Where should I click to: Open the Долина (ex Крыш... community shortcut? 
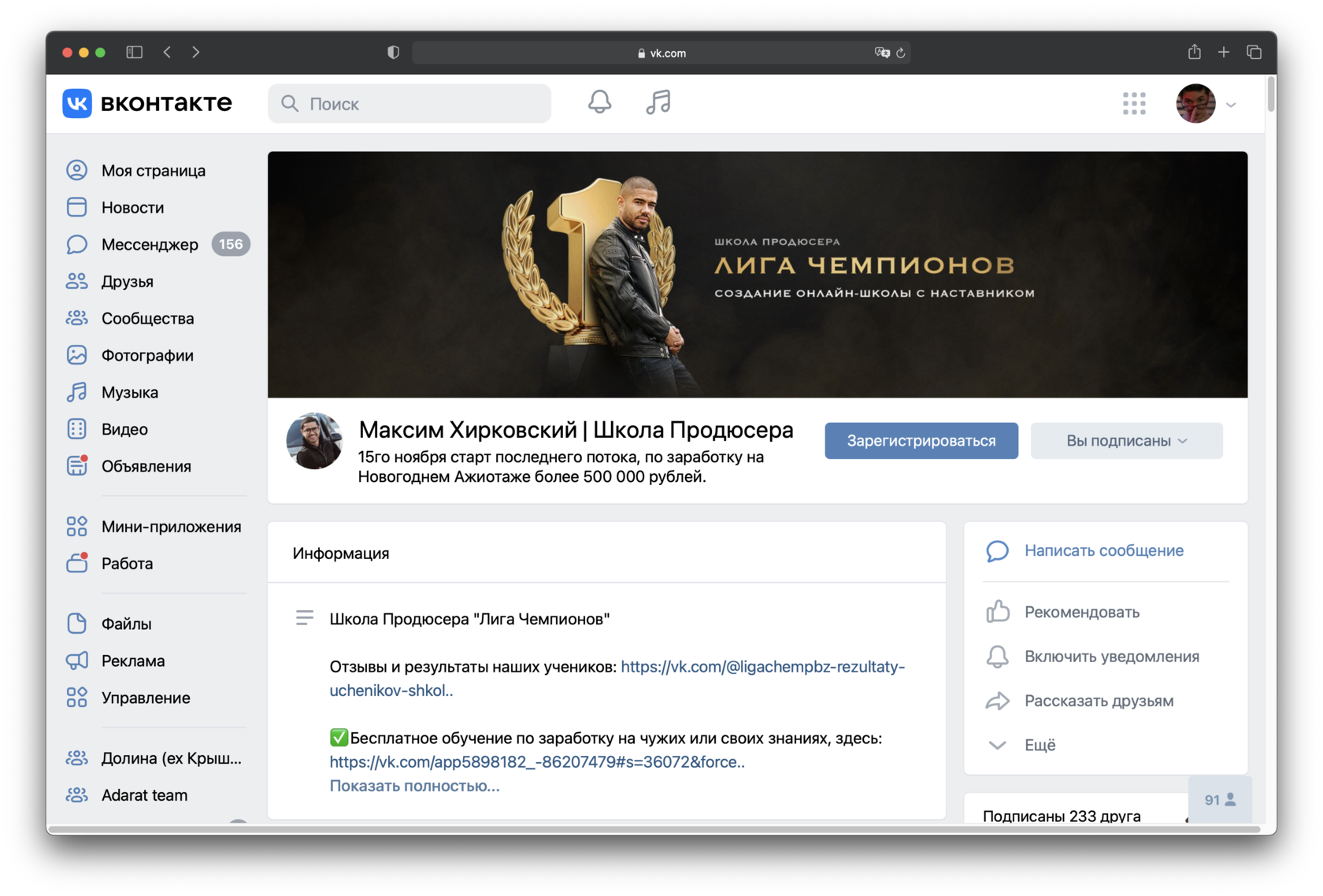point(172,758)
